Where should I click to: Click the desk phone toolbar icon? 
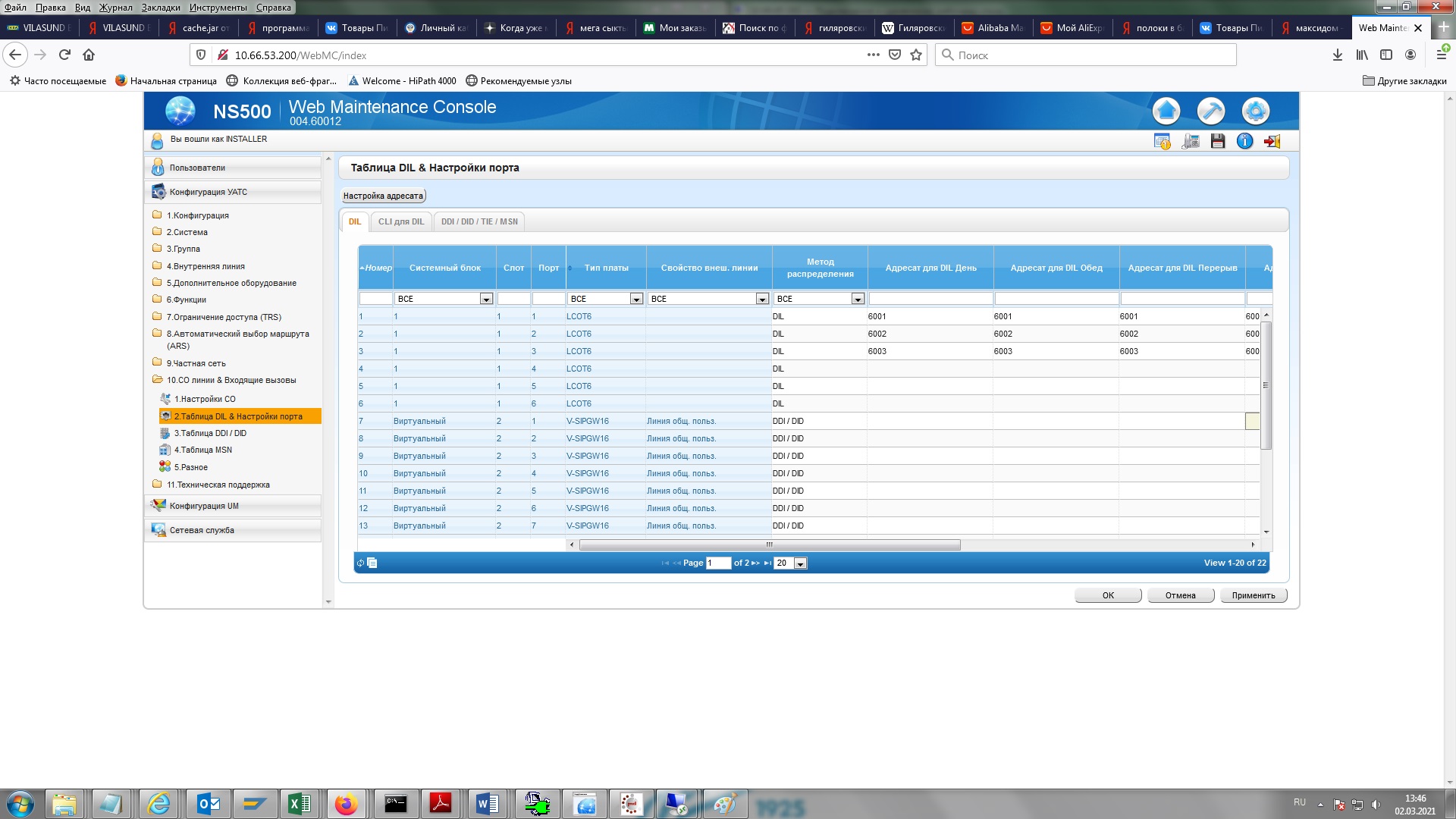1191,141
